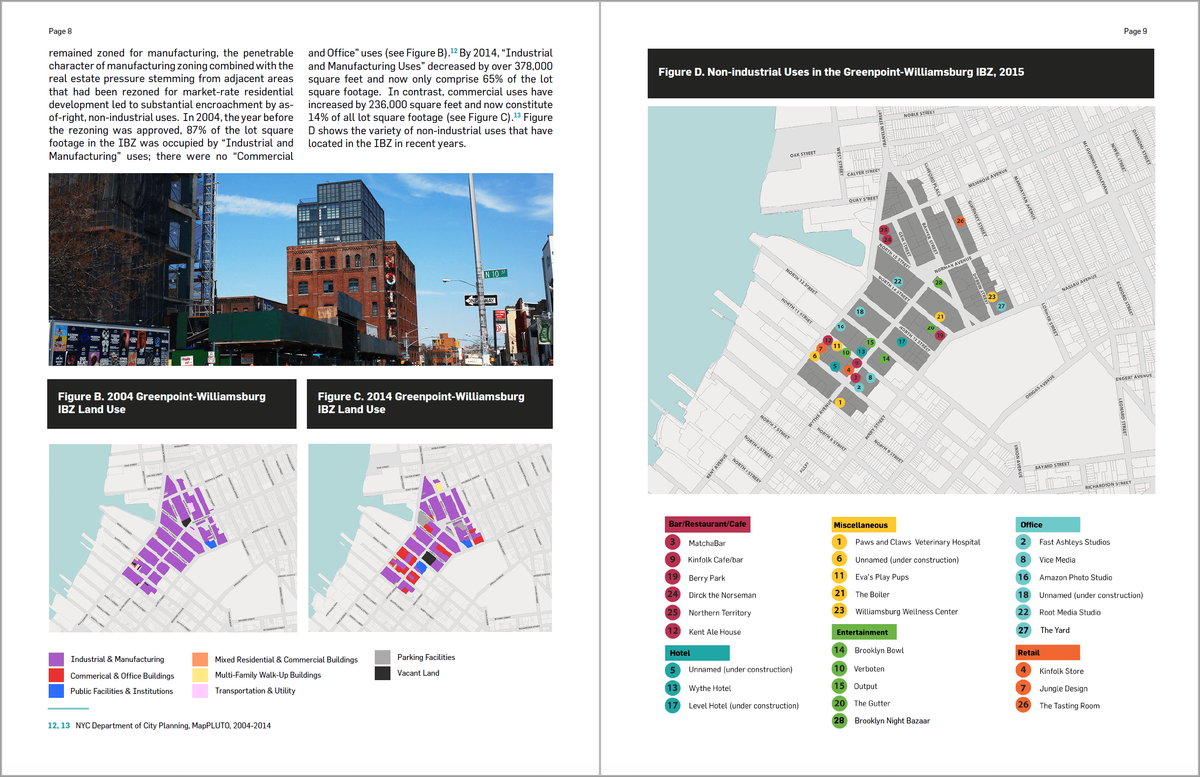Click the red Commercial & Office Buildings swatch
1200x777 pixels.
click(56, 676)
